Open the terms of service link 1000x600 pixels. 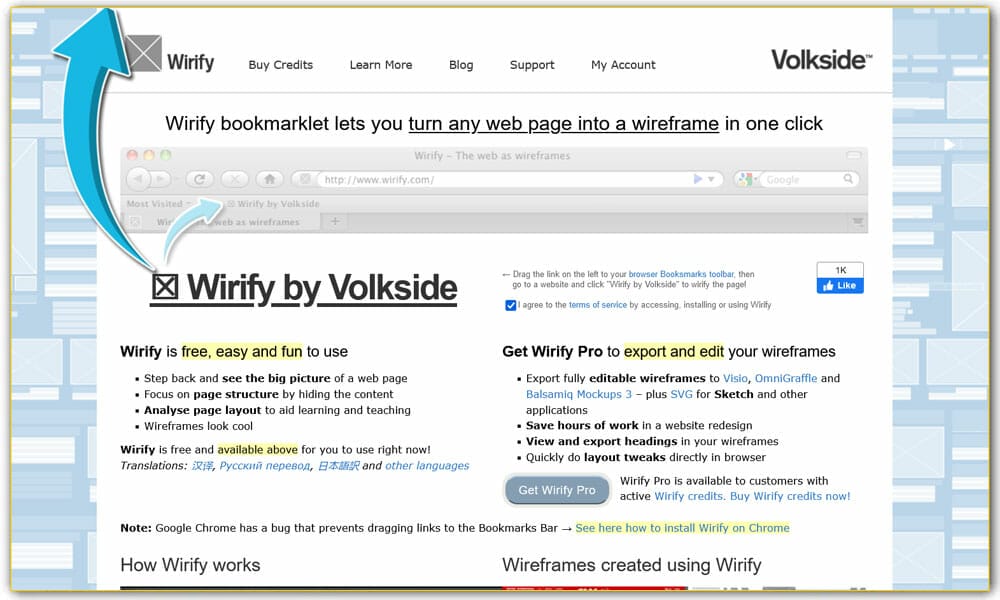(x=595, y=305)
